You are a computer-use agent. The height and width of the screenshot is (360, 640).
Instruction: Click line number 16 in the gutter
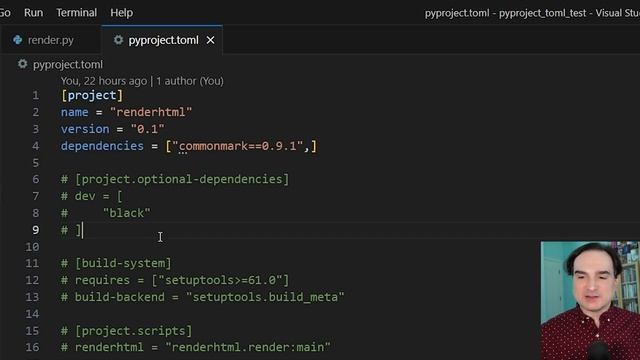[33, 347]
